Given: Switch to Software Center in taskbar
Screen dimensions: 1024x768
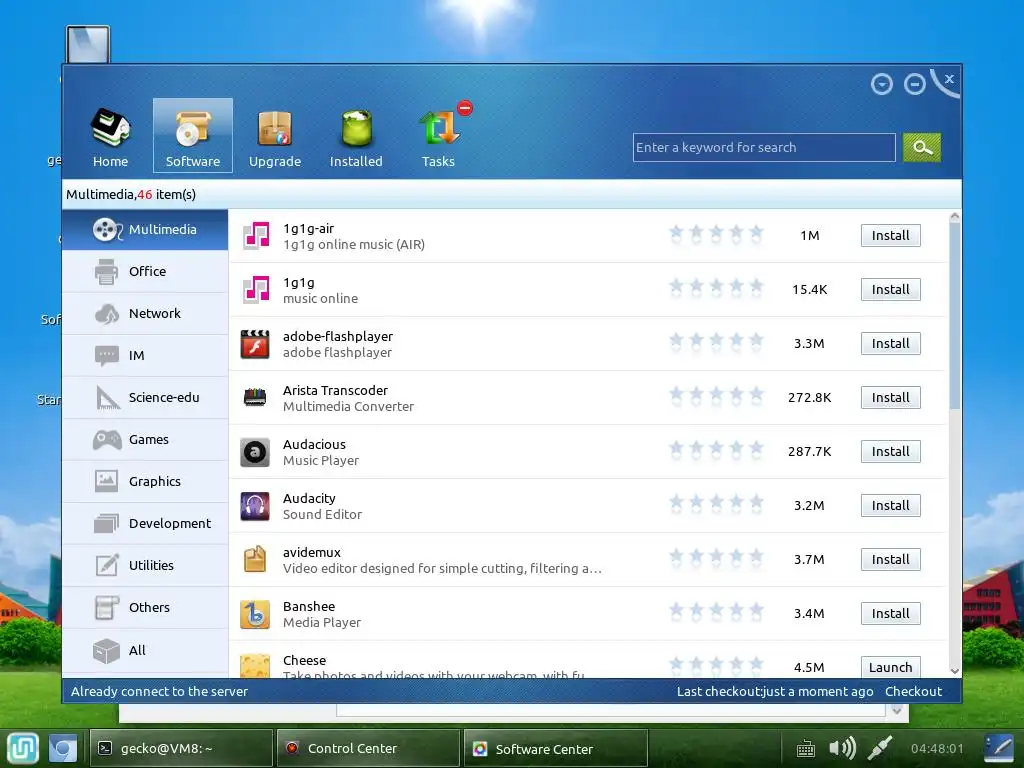Looking at the screenshot, I should [556, 748].
